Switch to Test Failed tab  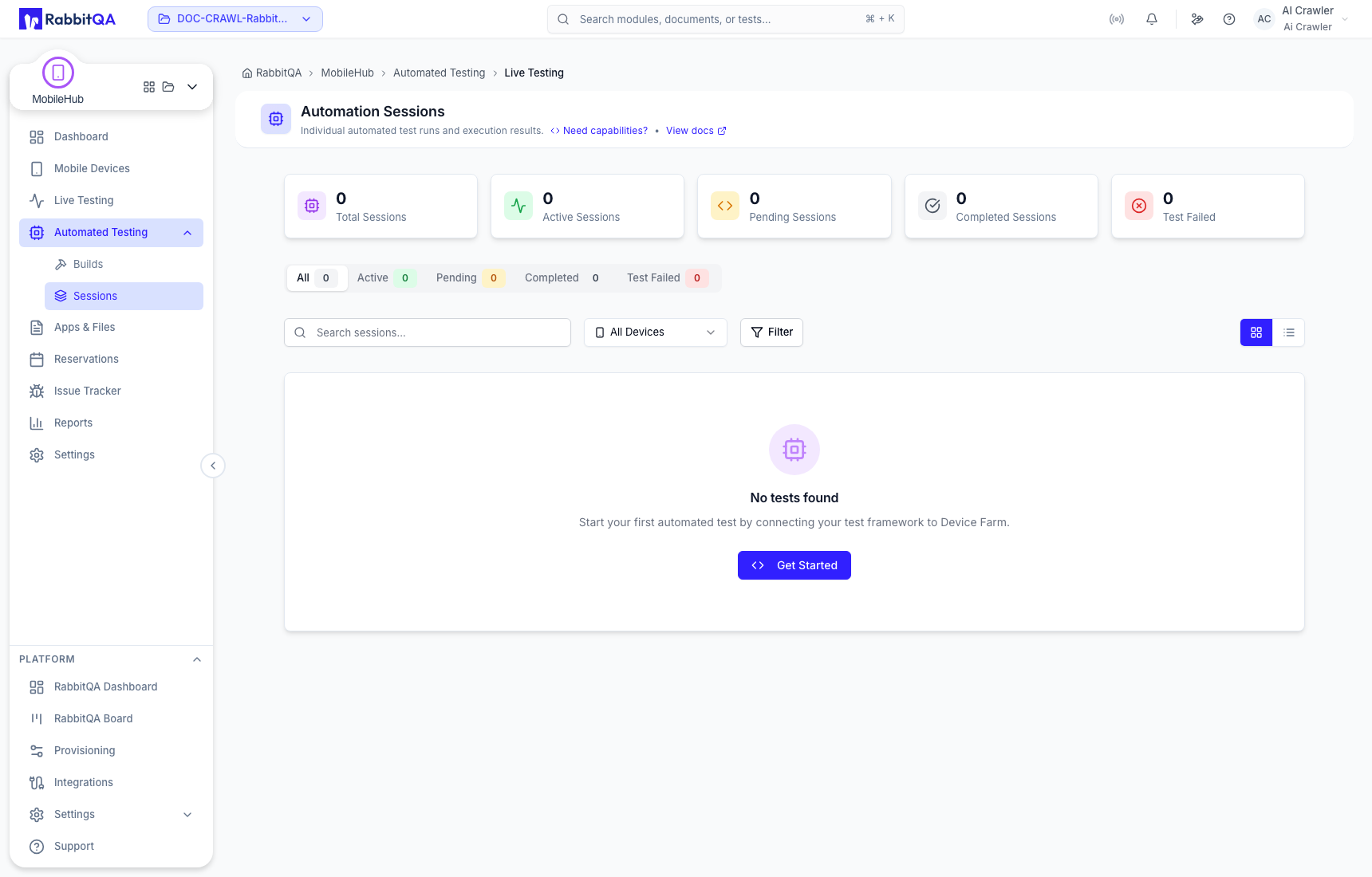(x=667, y=278)
